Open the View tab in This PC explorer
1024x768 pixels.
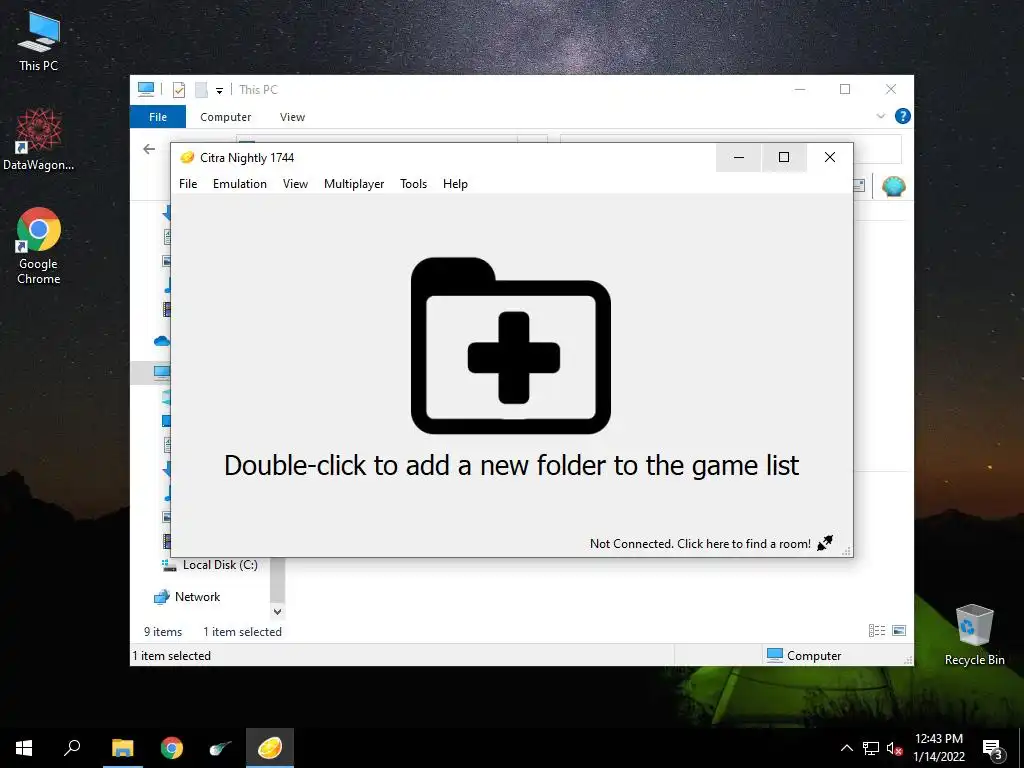pyautogui.click(x=292, y=117)
